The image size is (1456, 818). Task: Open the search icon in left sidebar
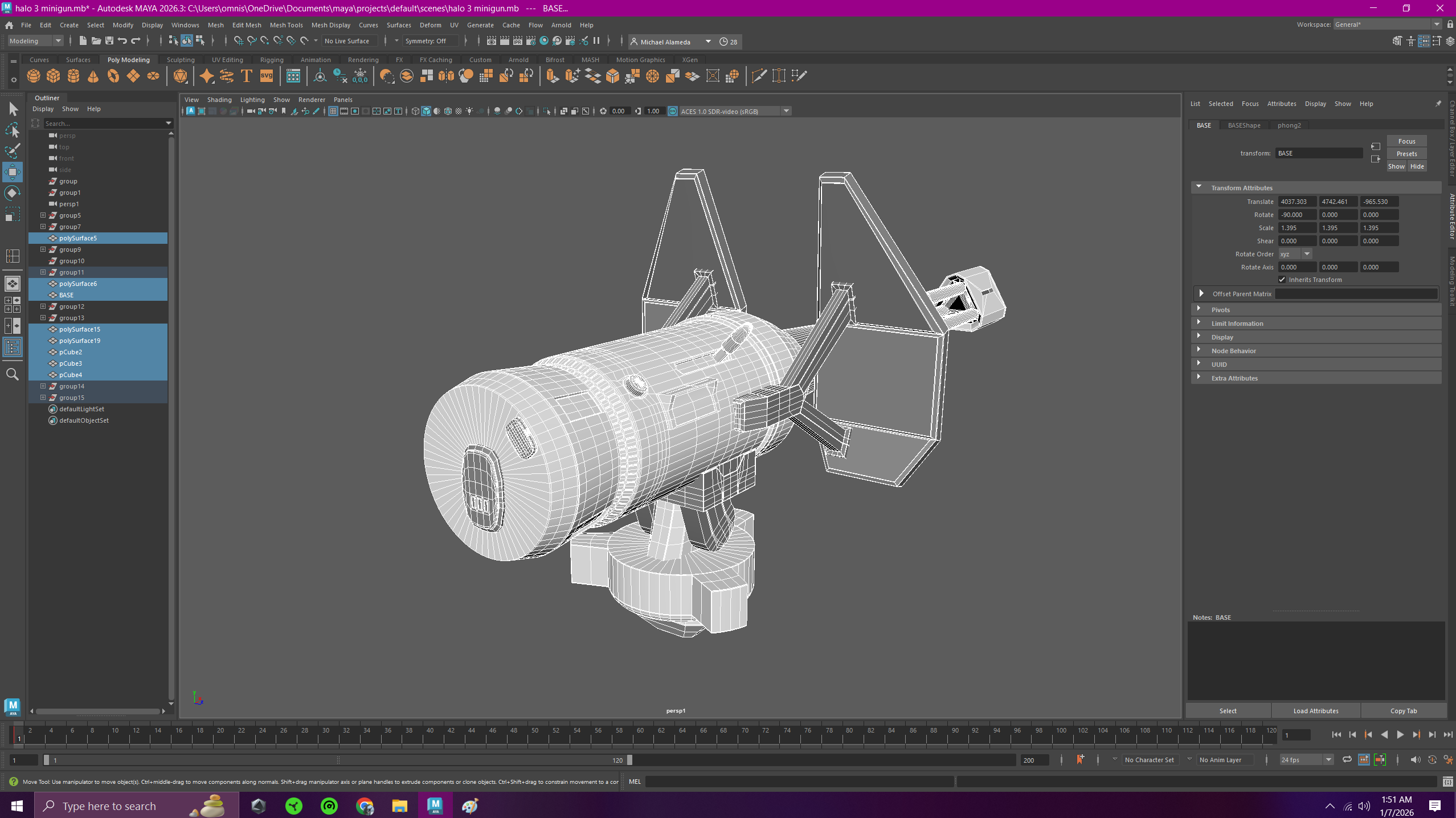[x=13, y=374]
